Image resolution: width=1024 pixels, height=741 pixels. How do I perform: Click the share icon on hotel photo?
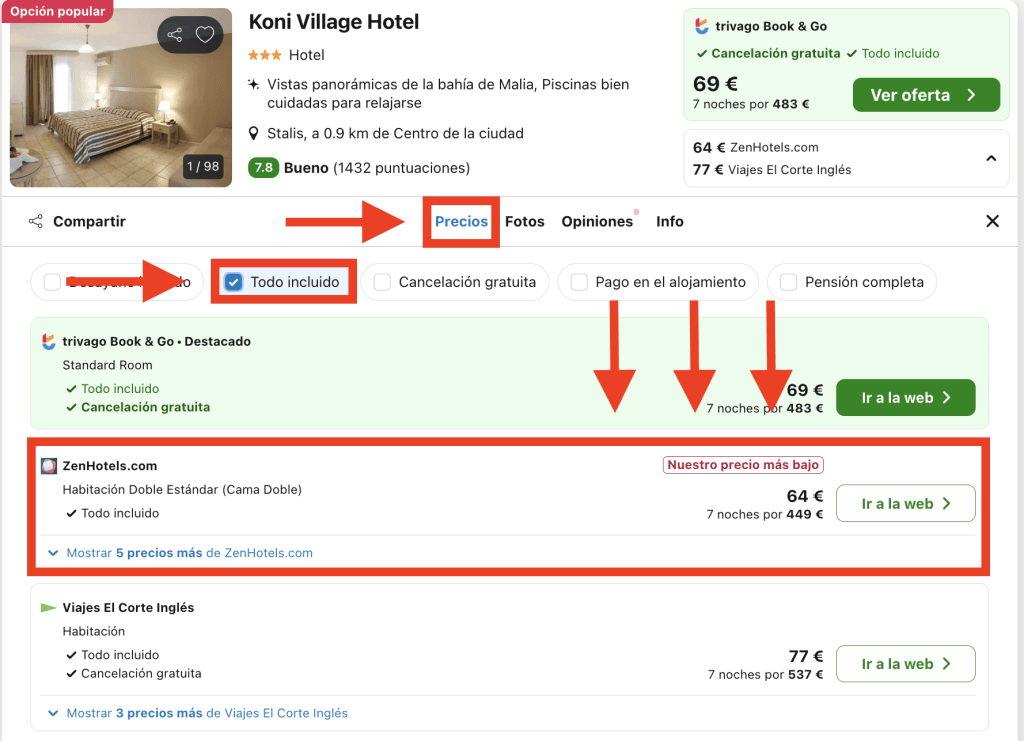175,35
